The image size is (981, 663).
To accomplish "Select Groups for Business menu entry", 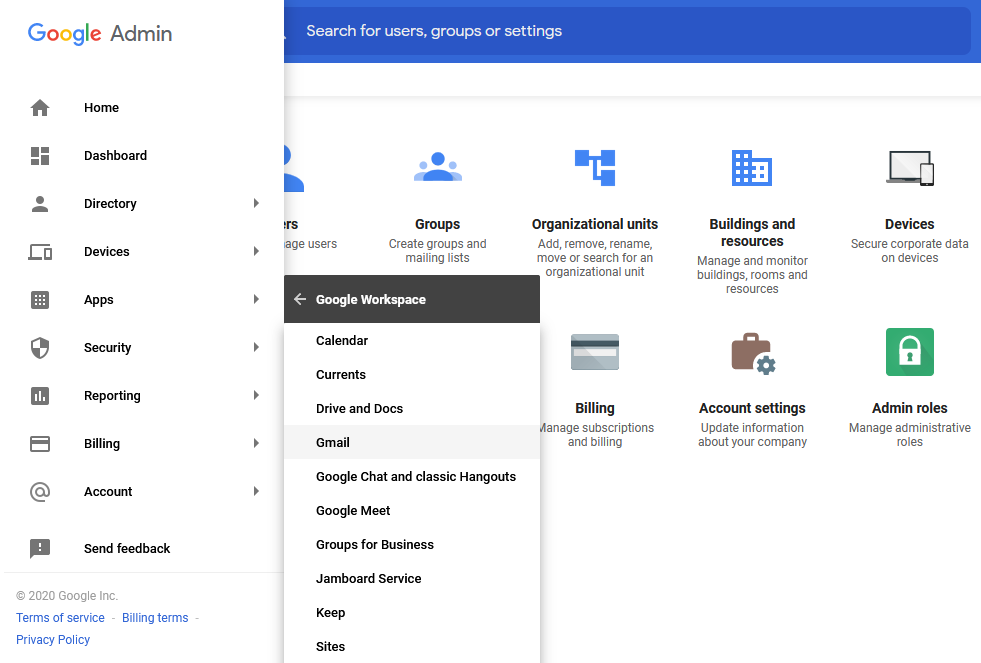I will pyautogui.click(x=412, y=545).
